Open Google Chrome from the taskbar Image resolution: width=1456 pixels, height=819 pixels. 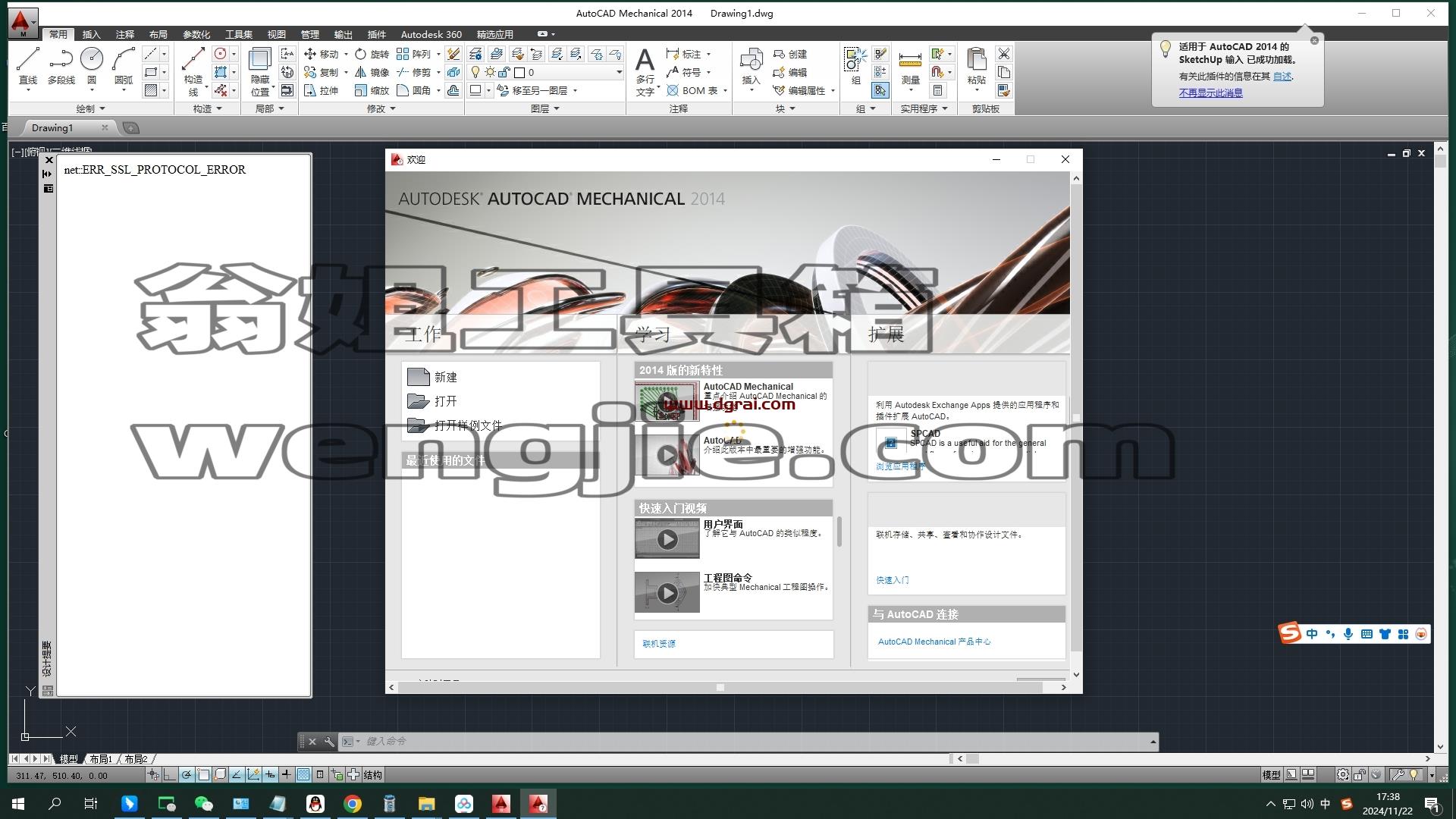pos(353,804)
